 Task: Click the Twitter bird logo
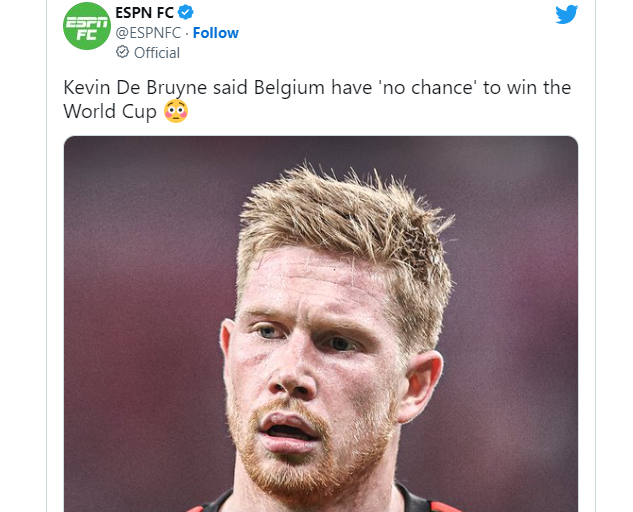(566, 15)
